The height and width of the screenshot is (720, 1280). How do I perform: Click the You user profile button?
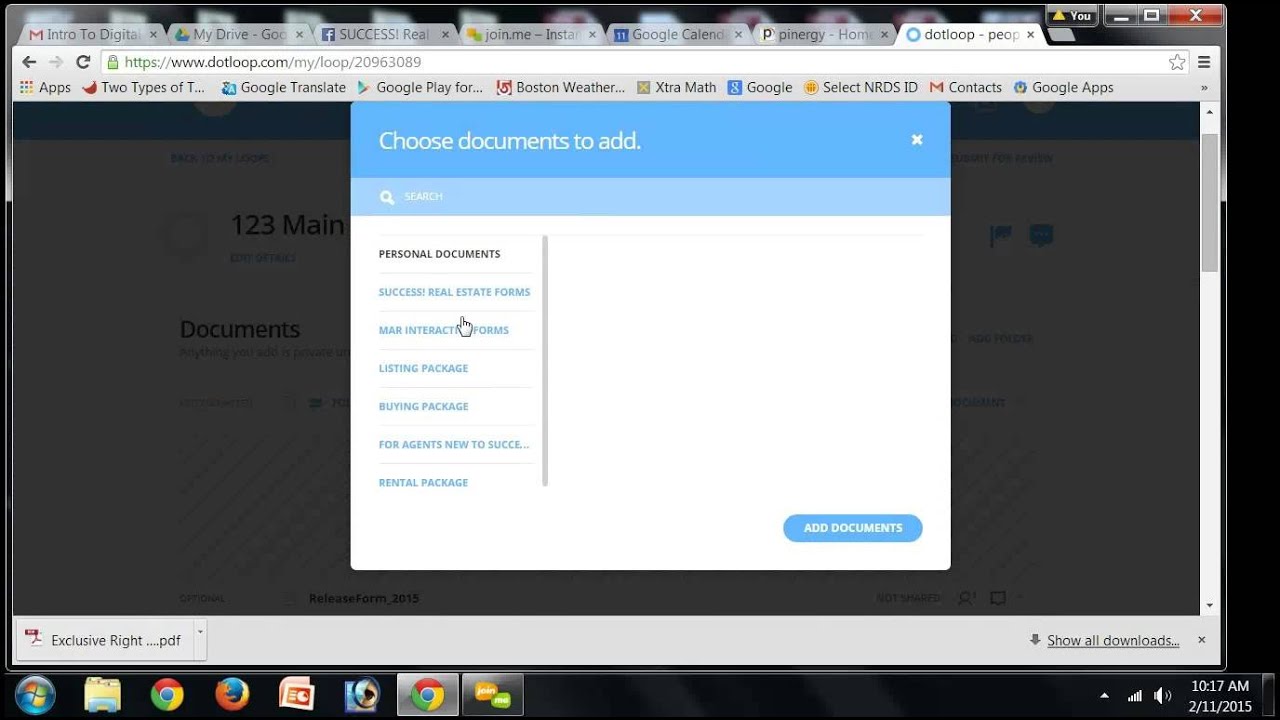[1072, 16]
